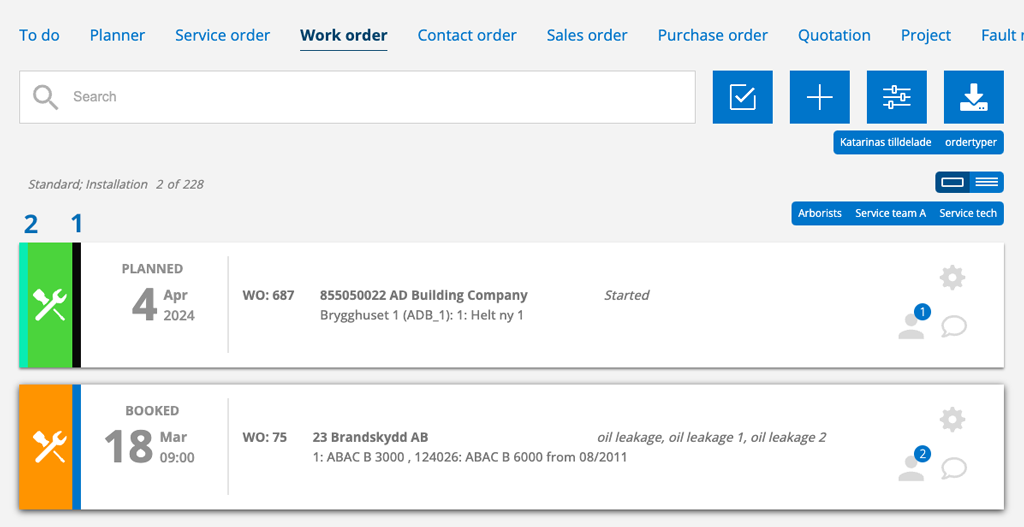This screenshot has height=527, width=1024.
Task: View assigned persons on WO 75
Action: (914, 464)
